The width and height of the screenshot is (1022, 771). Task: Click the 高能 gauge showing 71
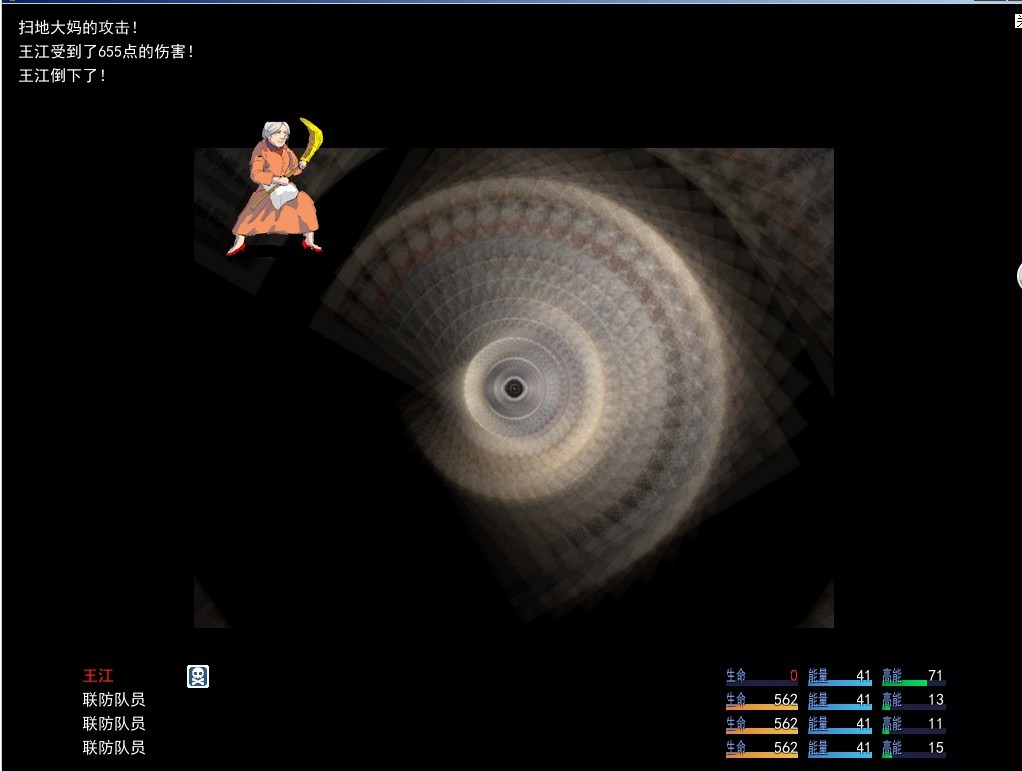(x=913, y=676)
